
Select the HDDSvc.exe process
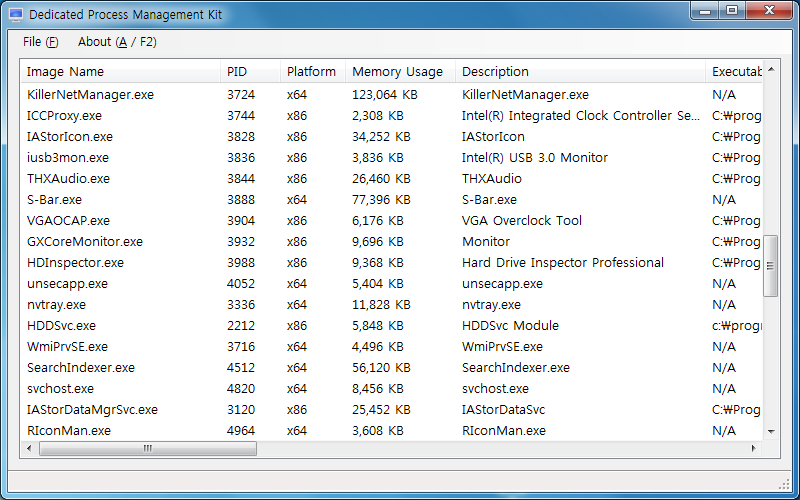61,326
